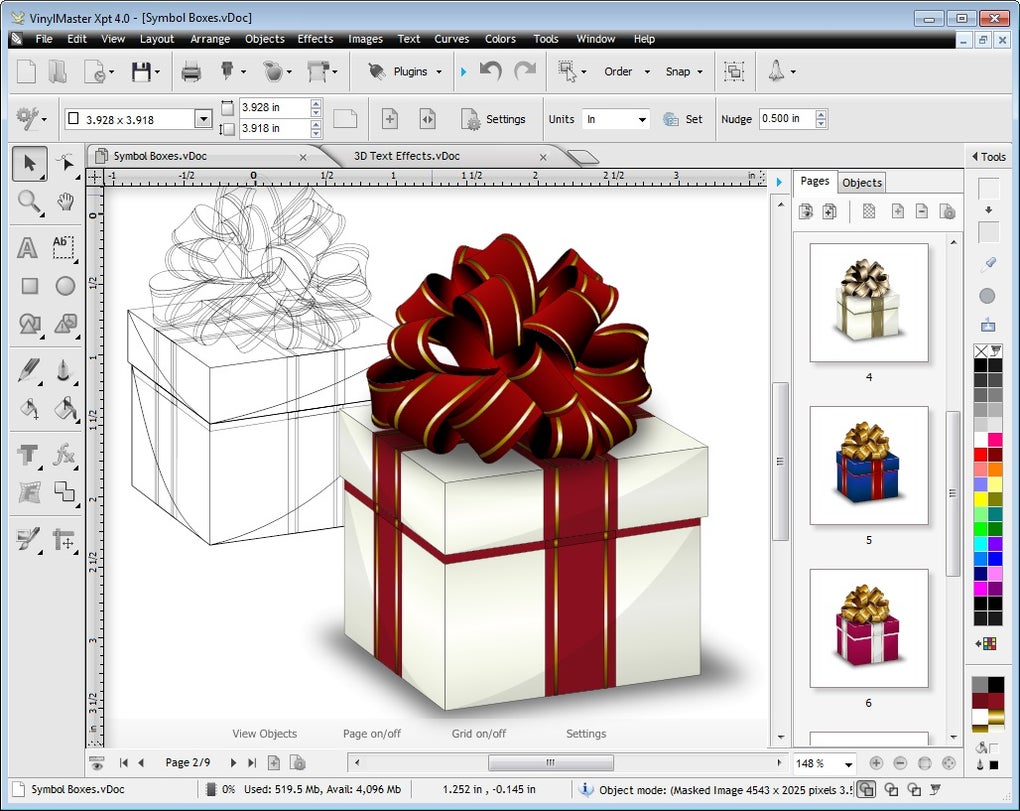
Task: Increase the page width 3.928 in stepper
Action: point(315,103)
